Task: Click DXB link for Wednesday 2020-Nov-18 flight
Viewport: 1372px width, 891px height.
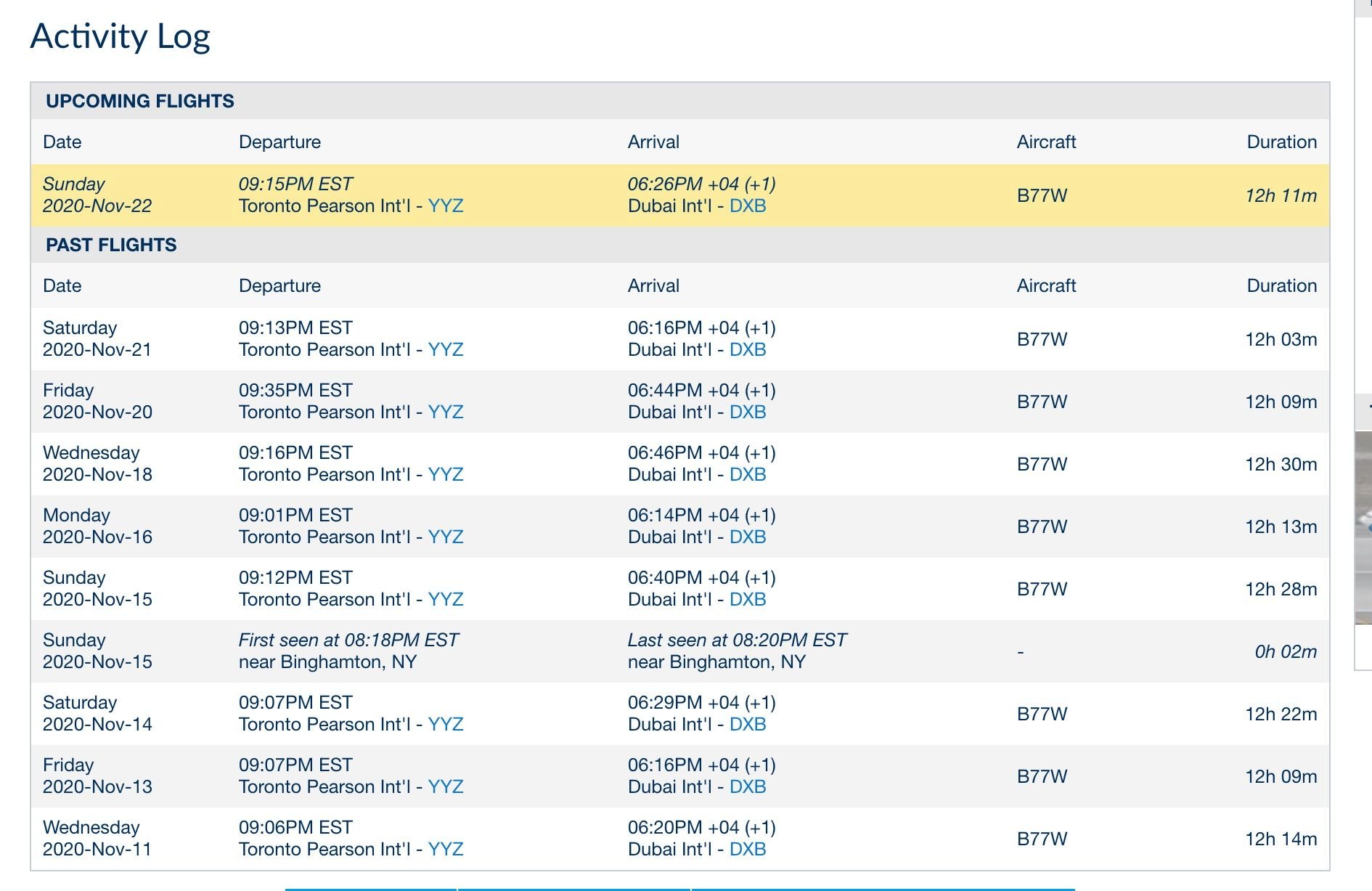Action: (747, 475)
